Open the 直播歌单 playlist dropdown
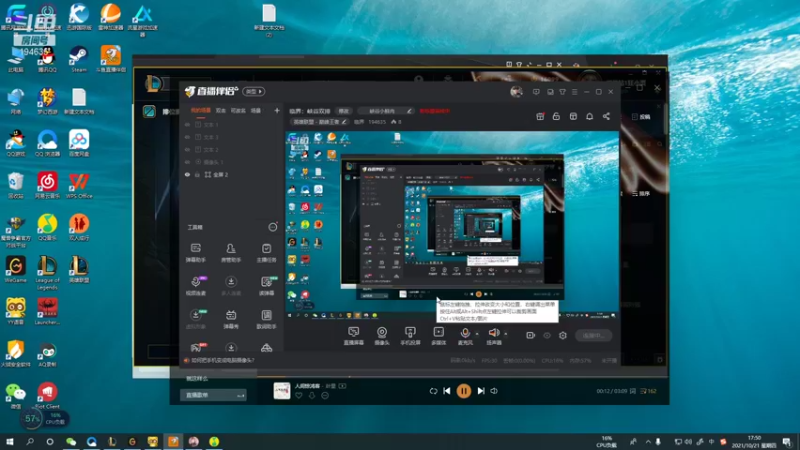 coord(213,395)
